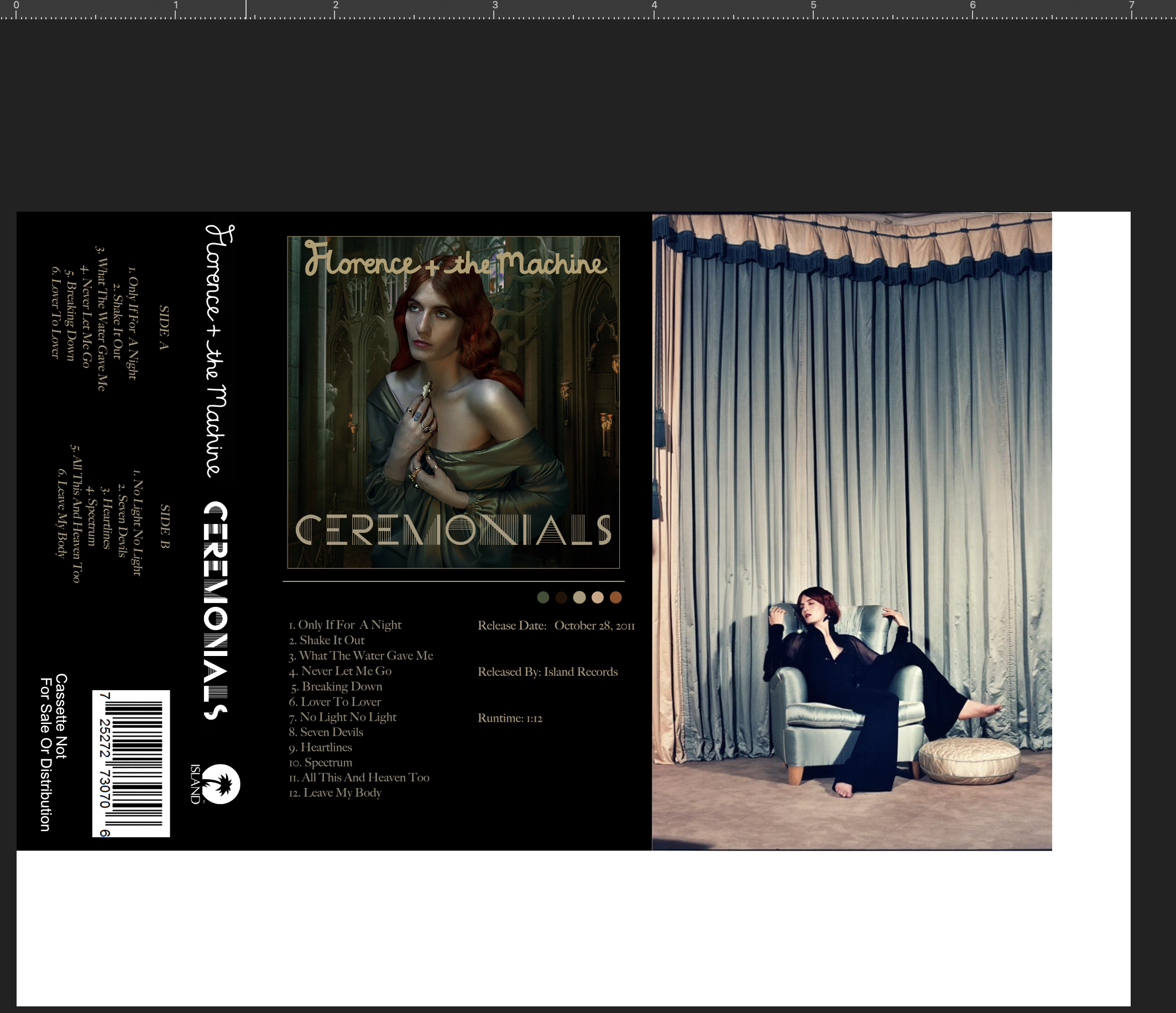Select '3. What The Water Gave Me' in the 12-track list

click(361, 655)
